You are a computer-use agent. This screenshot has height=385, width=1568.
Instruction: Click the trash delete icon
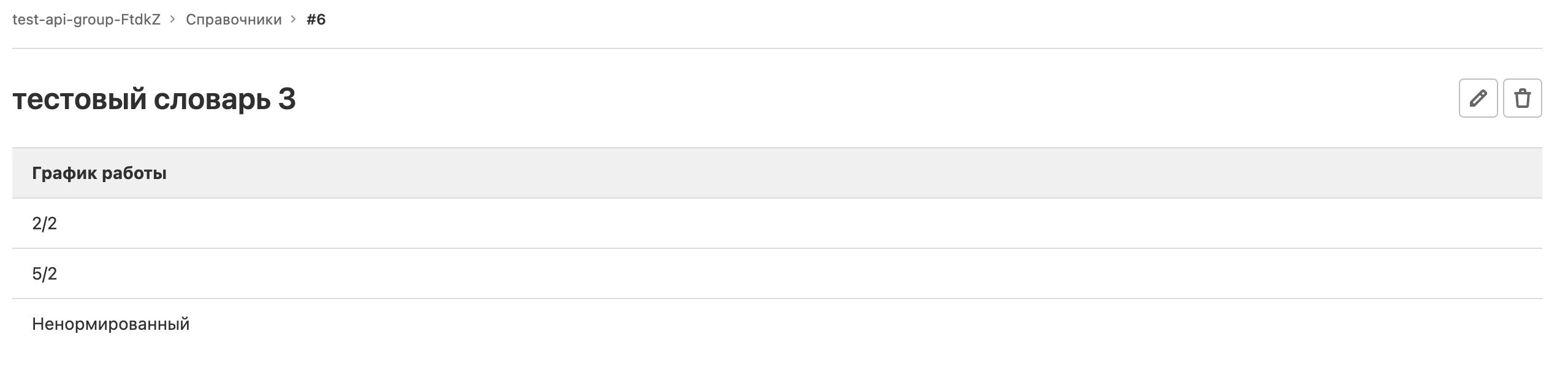[x=1522, y=98]
